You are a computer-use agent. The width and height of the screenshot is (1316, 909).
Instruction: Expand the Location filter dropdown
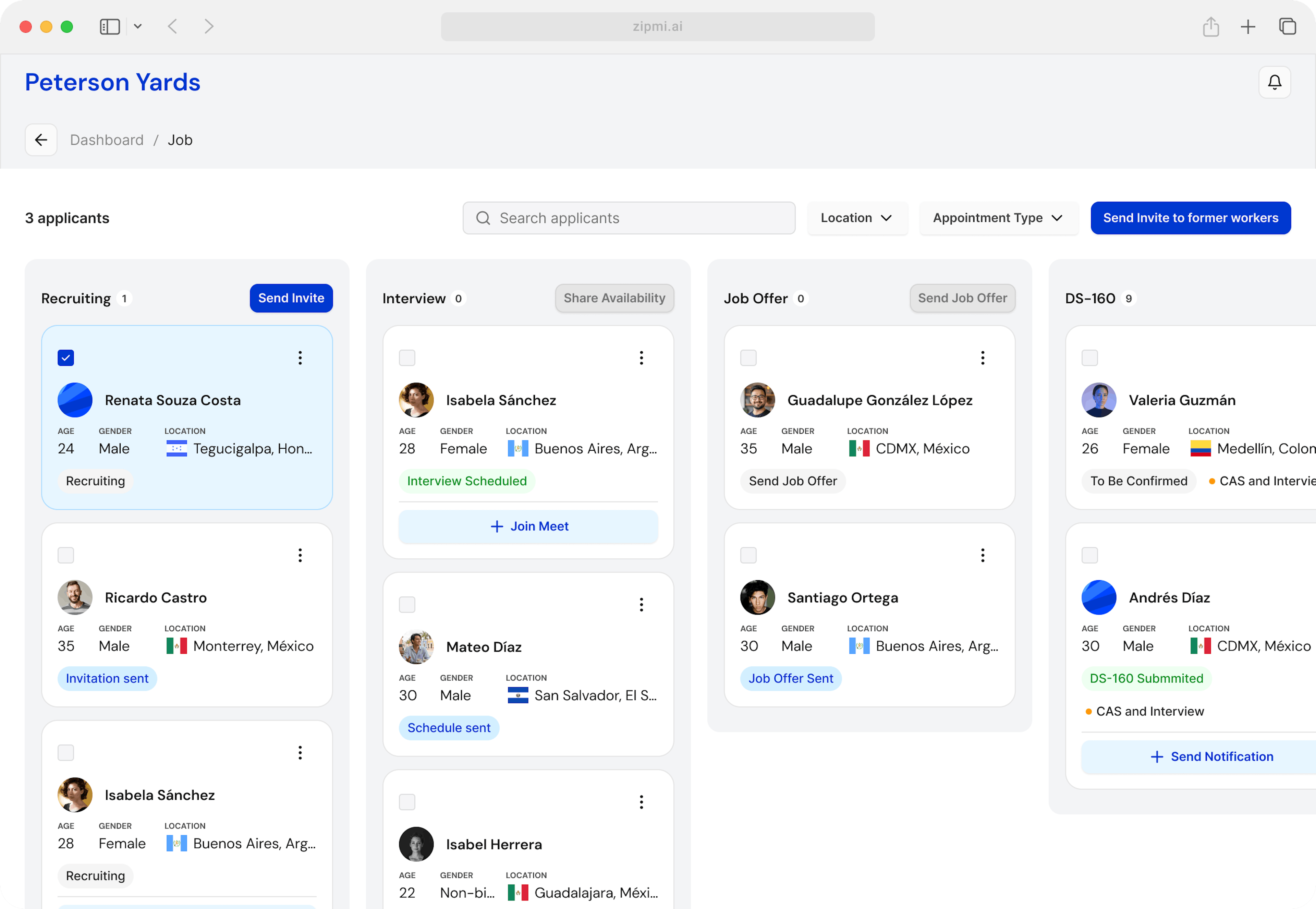(856, 218)
